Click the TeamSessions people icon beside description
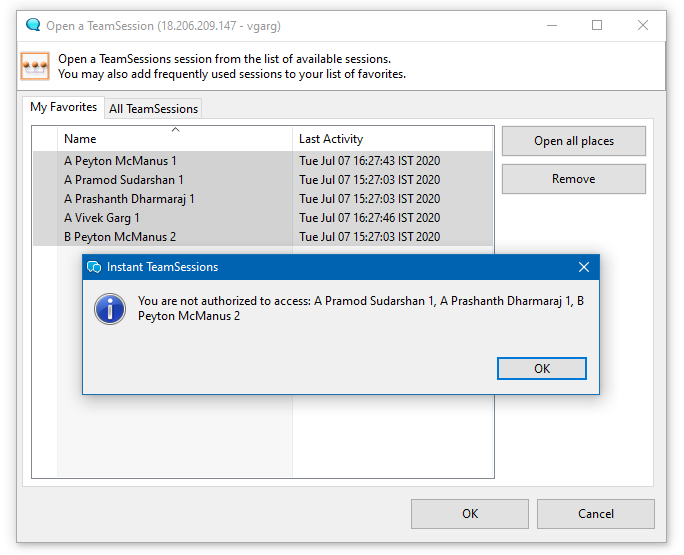 click(x=35, y=66)
